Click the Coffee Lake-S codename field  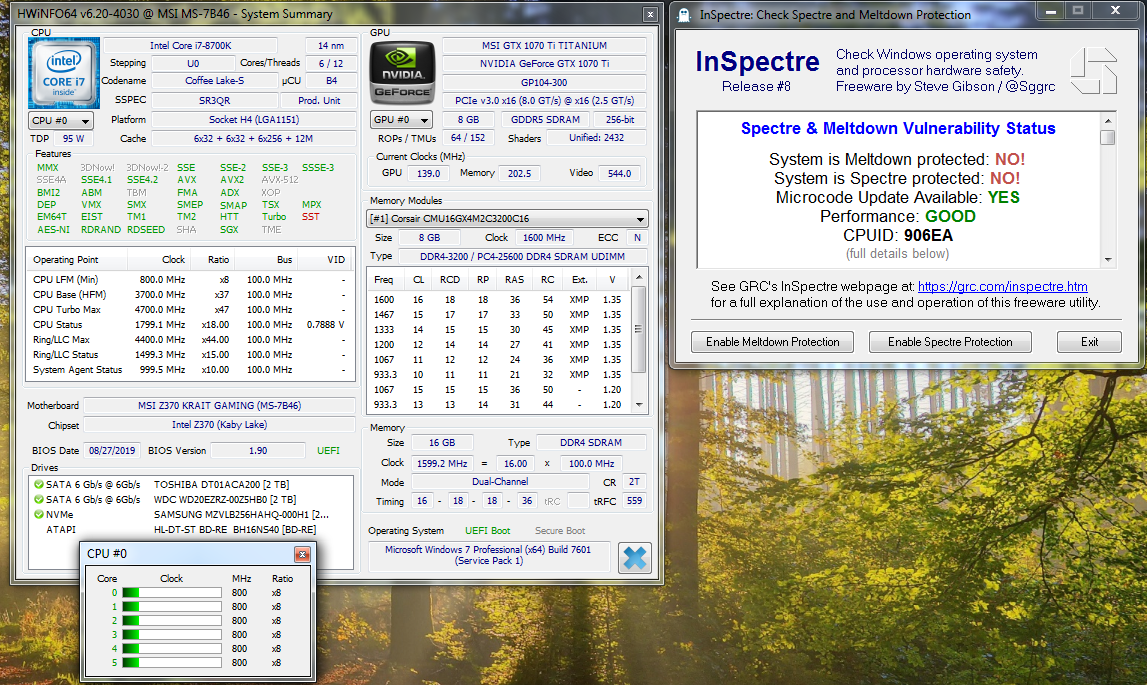point(214,81)
